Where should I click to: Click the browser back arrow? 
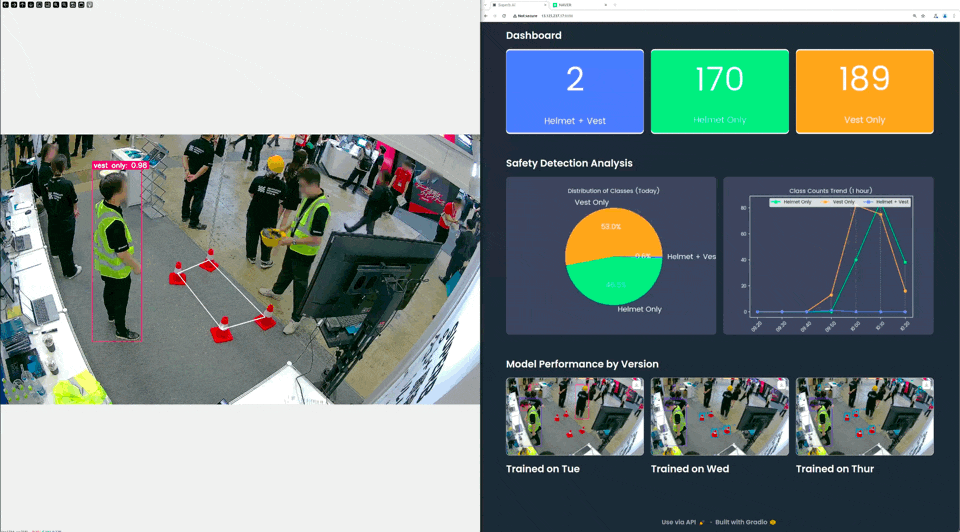[x=486, y=16]
